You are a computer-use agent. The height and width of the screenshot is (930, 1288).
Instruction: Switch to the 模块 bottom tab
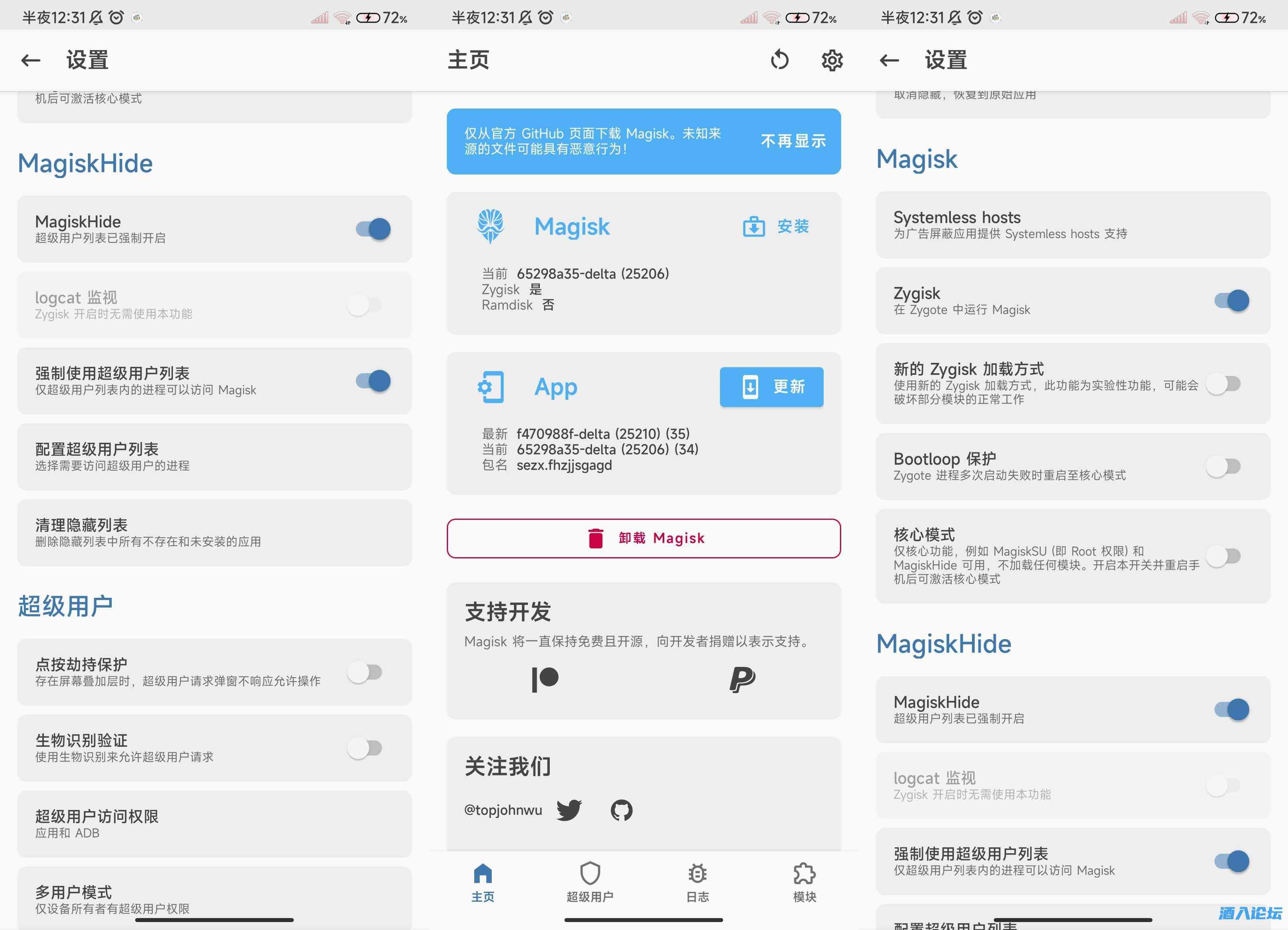[804, 882]
